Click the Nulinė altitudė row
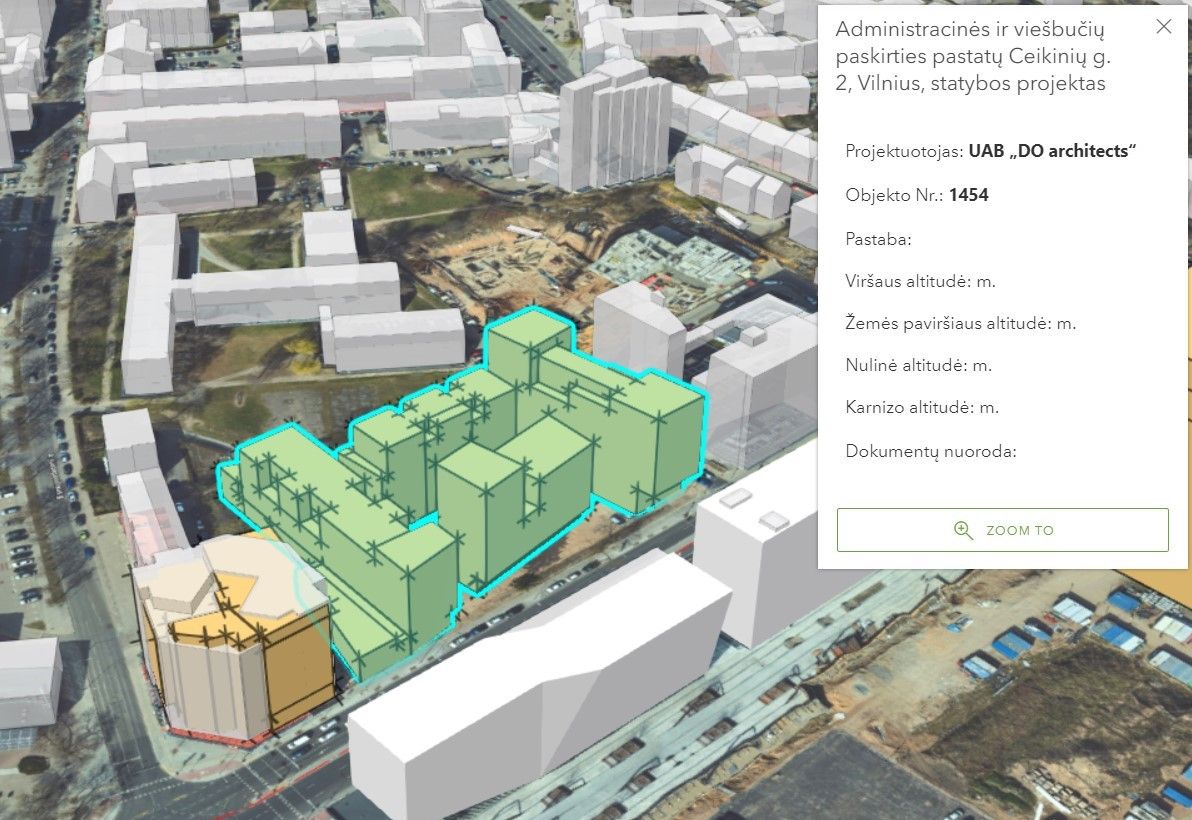Viewport: 1192px width, 820px height. pos(918,365)
